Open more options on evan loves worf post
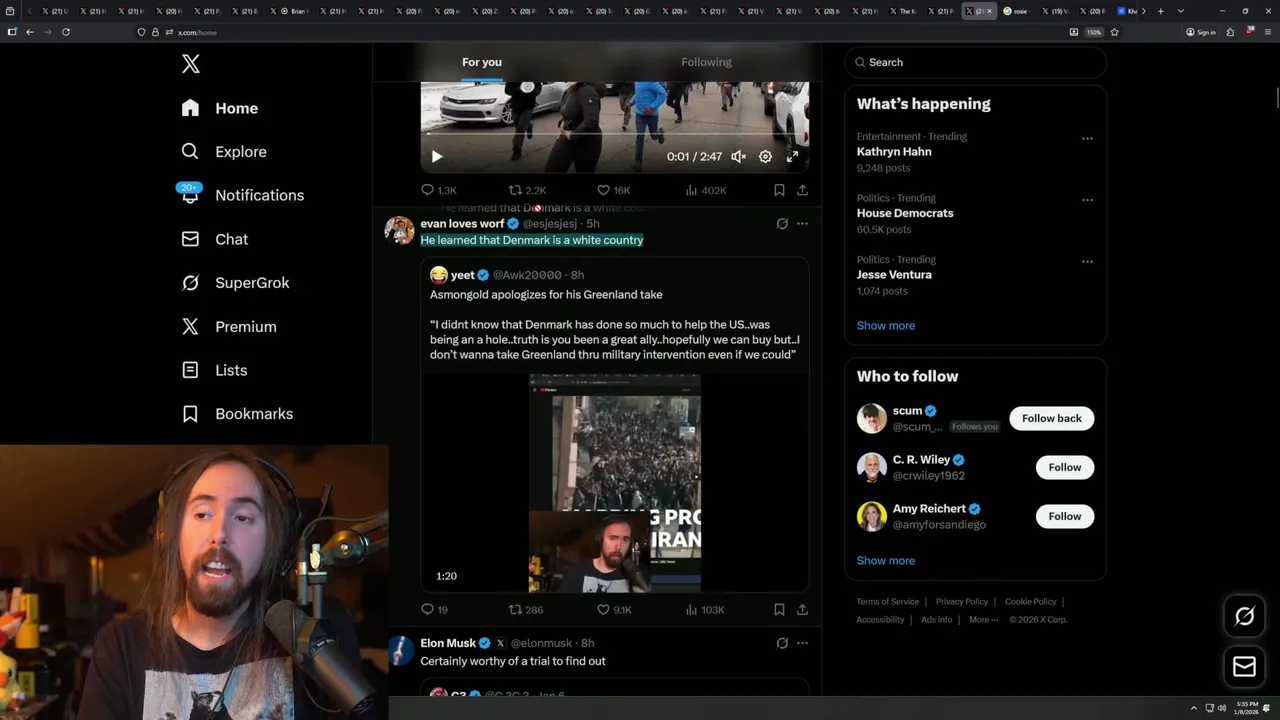This screenshot has height=720, width=1280. pos(802,224)
